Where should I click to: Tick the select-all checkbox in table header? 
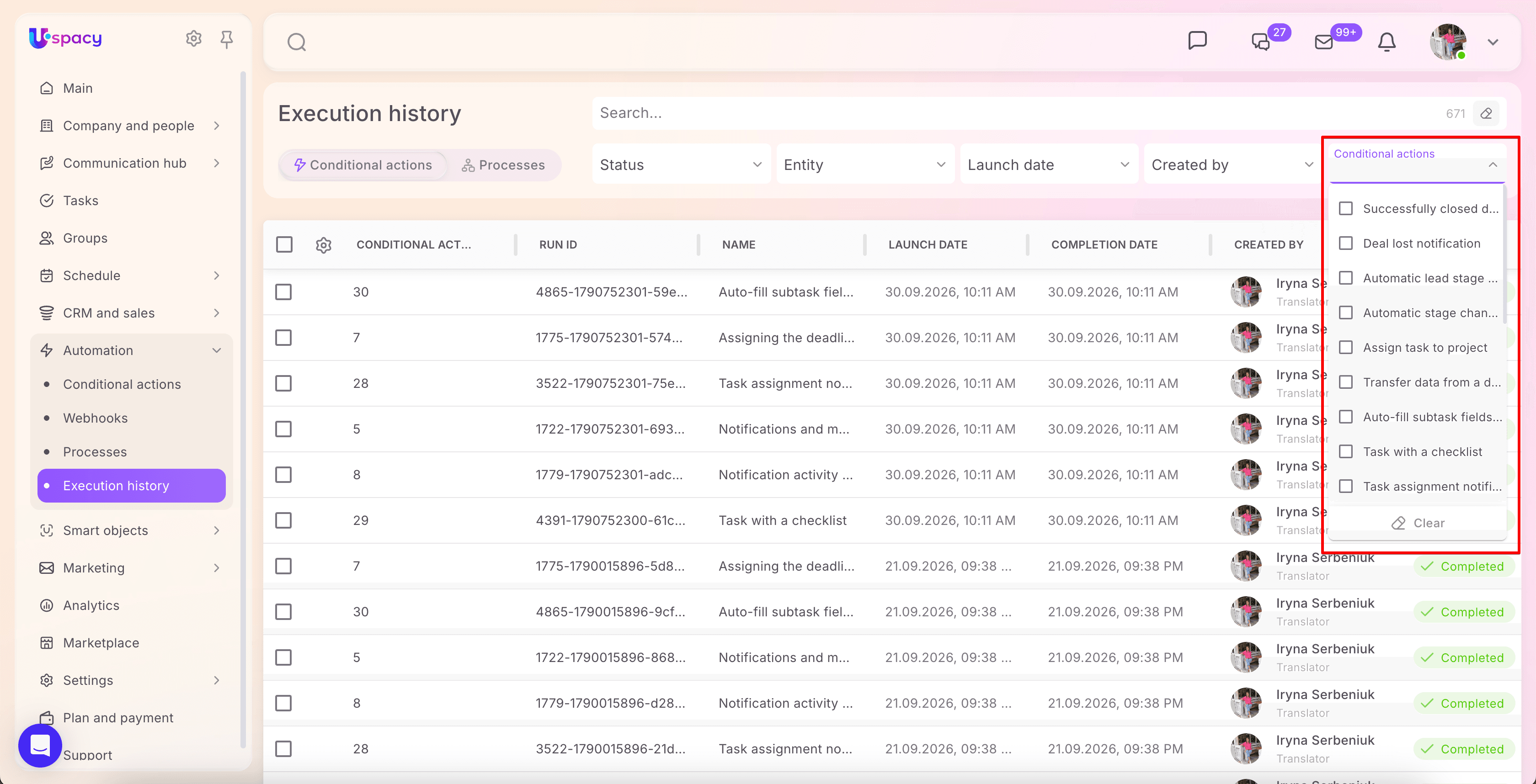284,244
